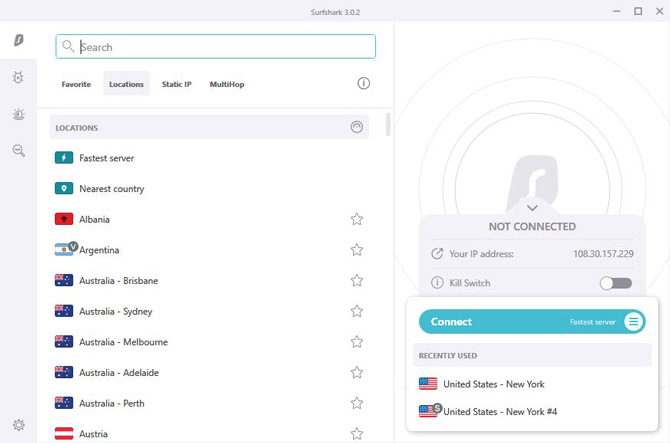The height and width of the screenshot is (443, 670).
Task: Click the Connect button
Action: [x=532, y=321]
